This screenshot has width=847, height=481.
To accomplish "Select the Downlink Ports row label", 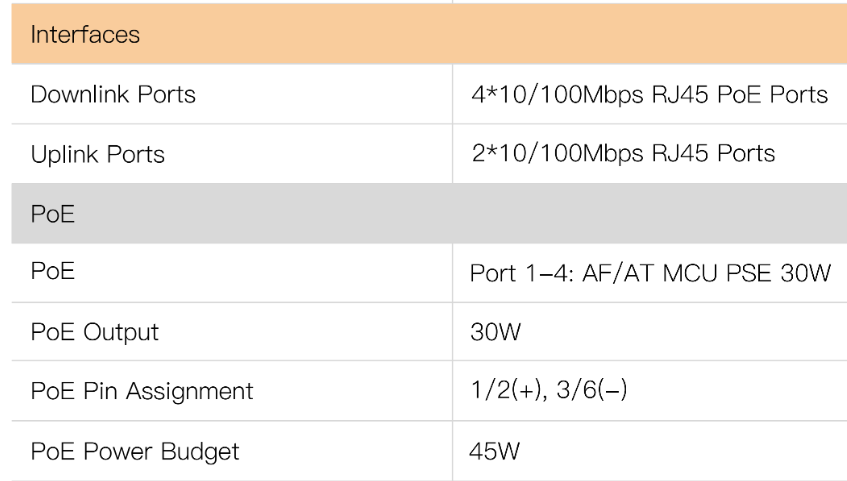I will 113,95.
